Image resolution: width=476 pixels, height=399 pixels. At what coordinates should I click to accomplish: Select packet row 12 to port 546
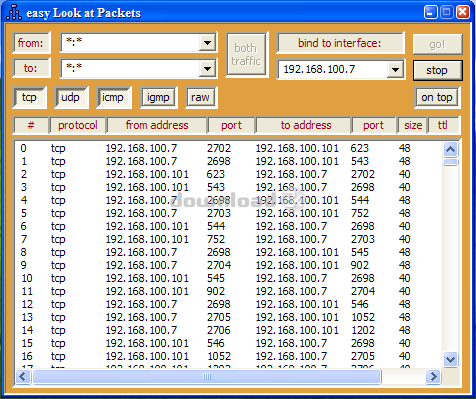click(229, 304)
